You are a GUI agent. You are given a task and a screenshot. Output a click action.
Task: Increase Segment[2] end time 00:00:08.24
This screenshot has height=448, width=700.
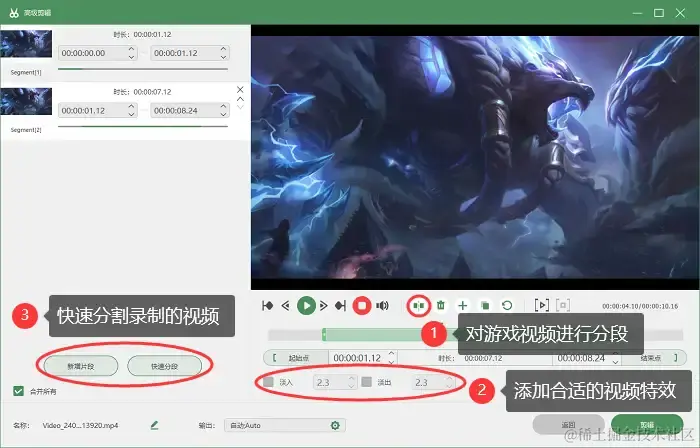tap(223, 107)
